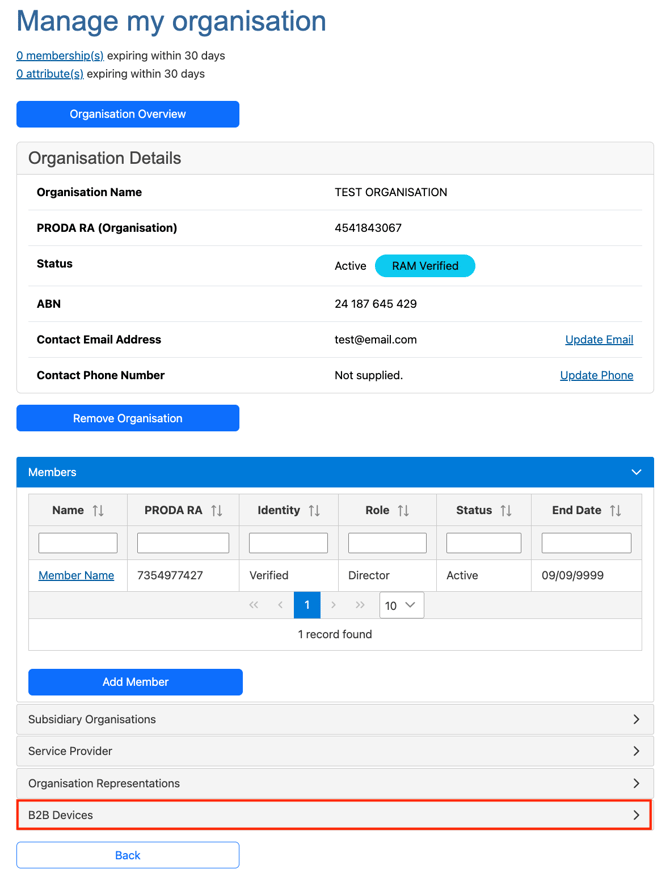
Task: Click the Remove Organisation button
Action: point(128,418)
